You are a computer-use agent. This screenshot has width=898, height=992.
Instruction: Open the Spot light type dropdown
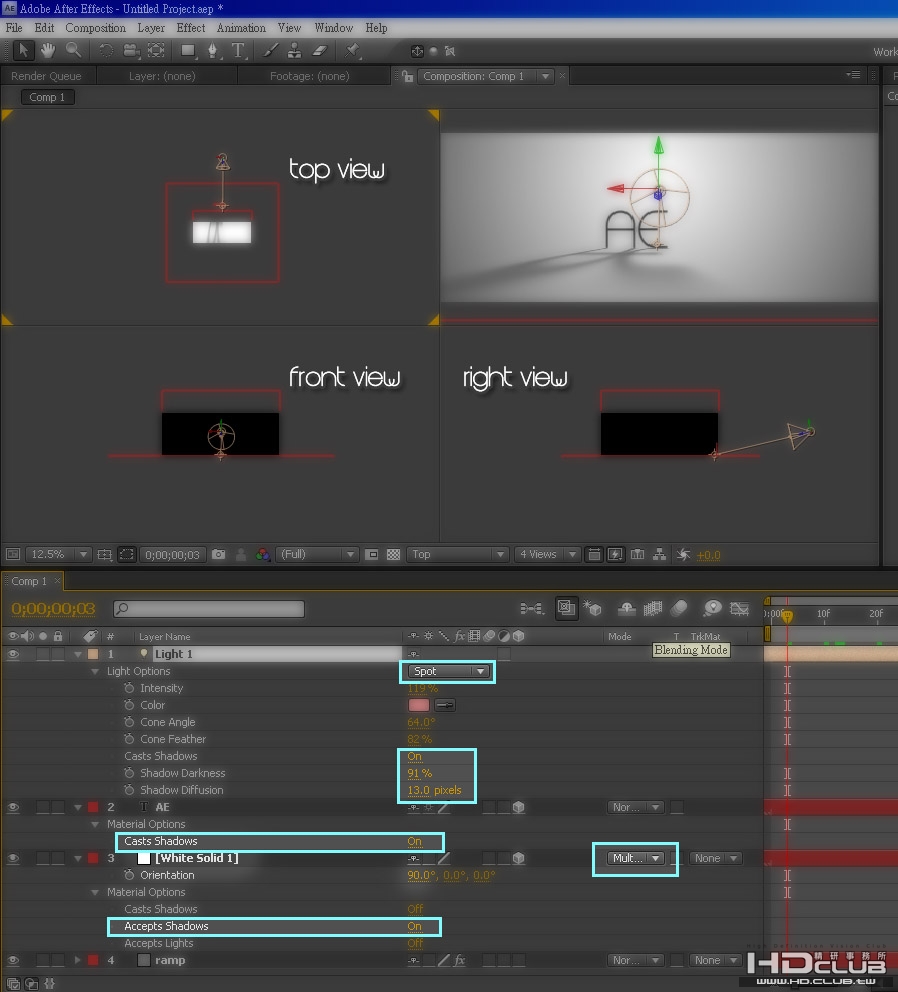[x=449, y=671]
